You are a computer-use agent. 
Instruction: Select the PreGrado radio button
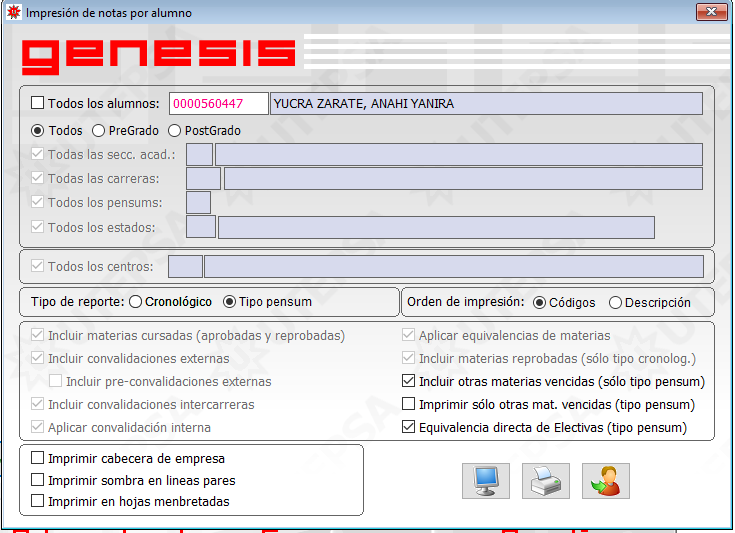98,130
